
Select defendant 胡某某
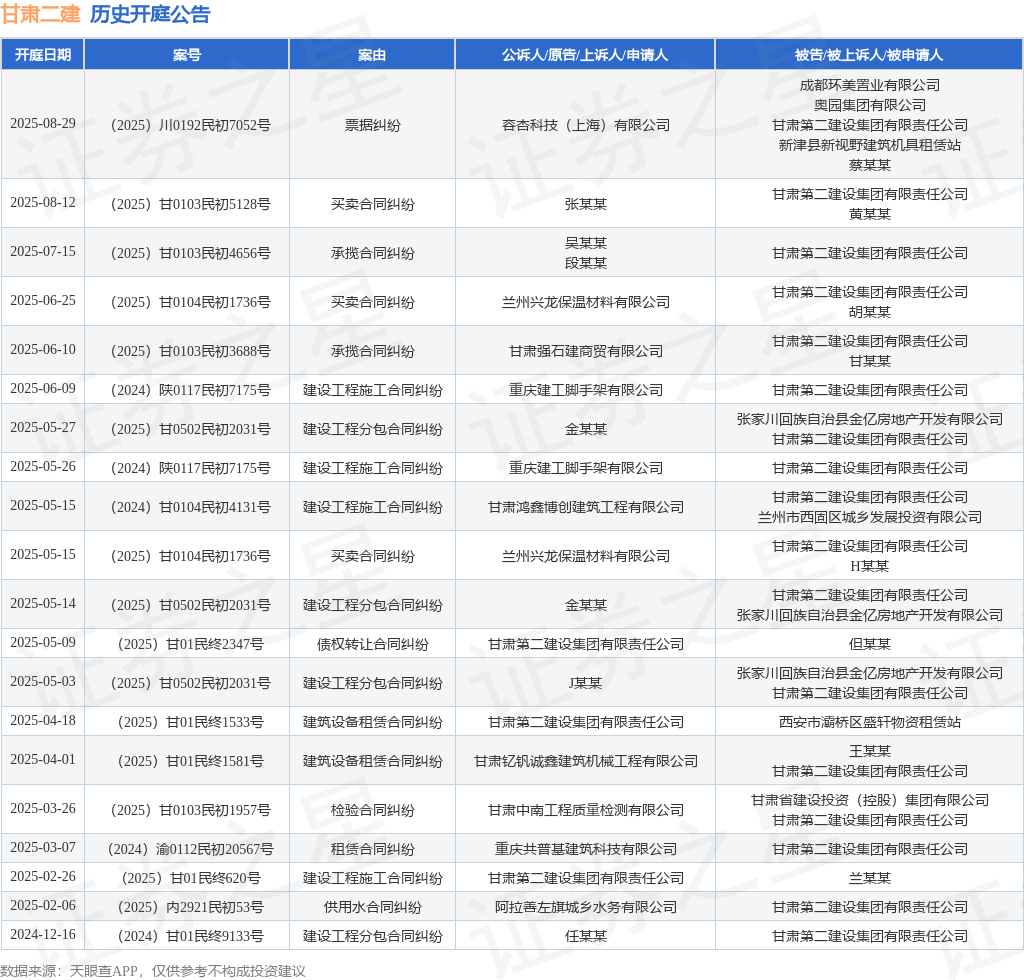click(x=869, y=312)
